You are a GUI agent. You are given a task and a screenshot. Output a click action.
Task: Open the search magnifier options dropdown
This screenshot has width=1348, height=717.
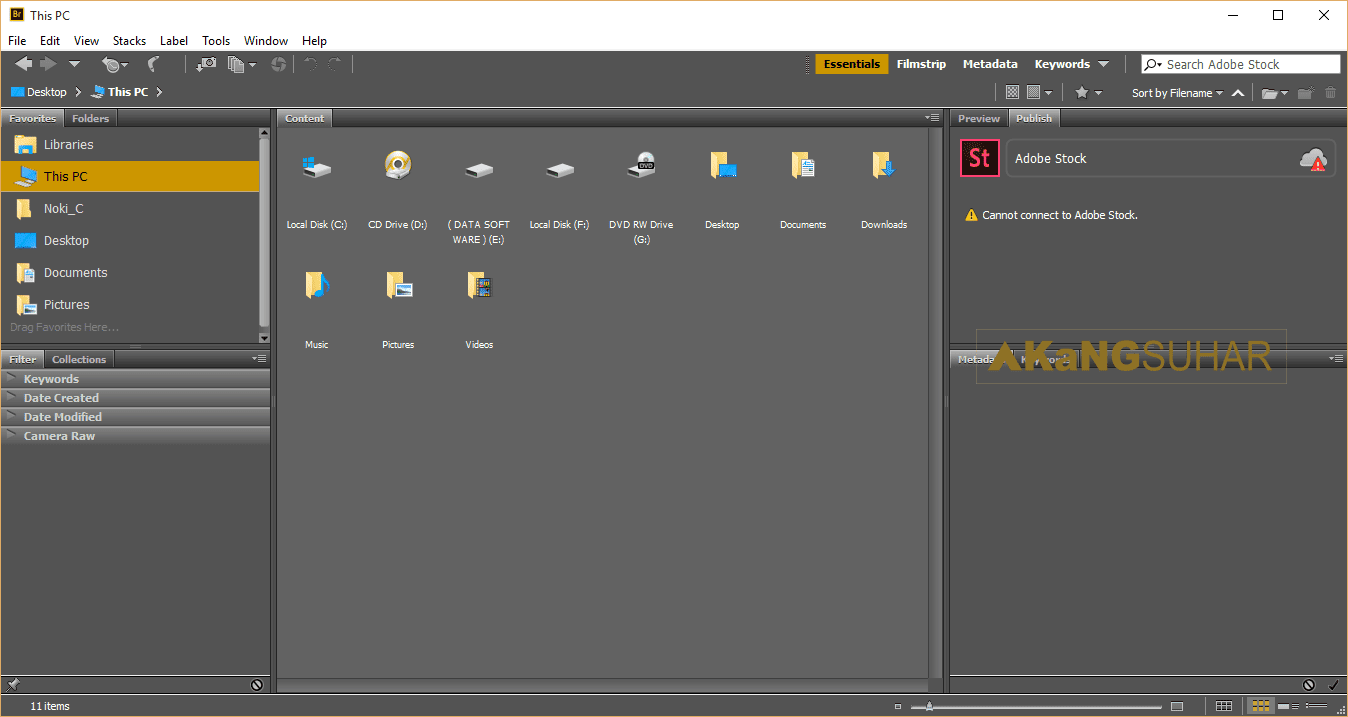pyautogui.click(x=1153, y=64)
